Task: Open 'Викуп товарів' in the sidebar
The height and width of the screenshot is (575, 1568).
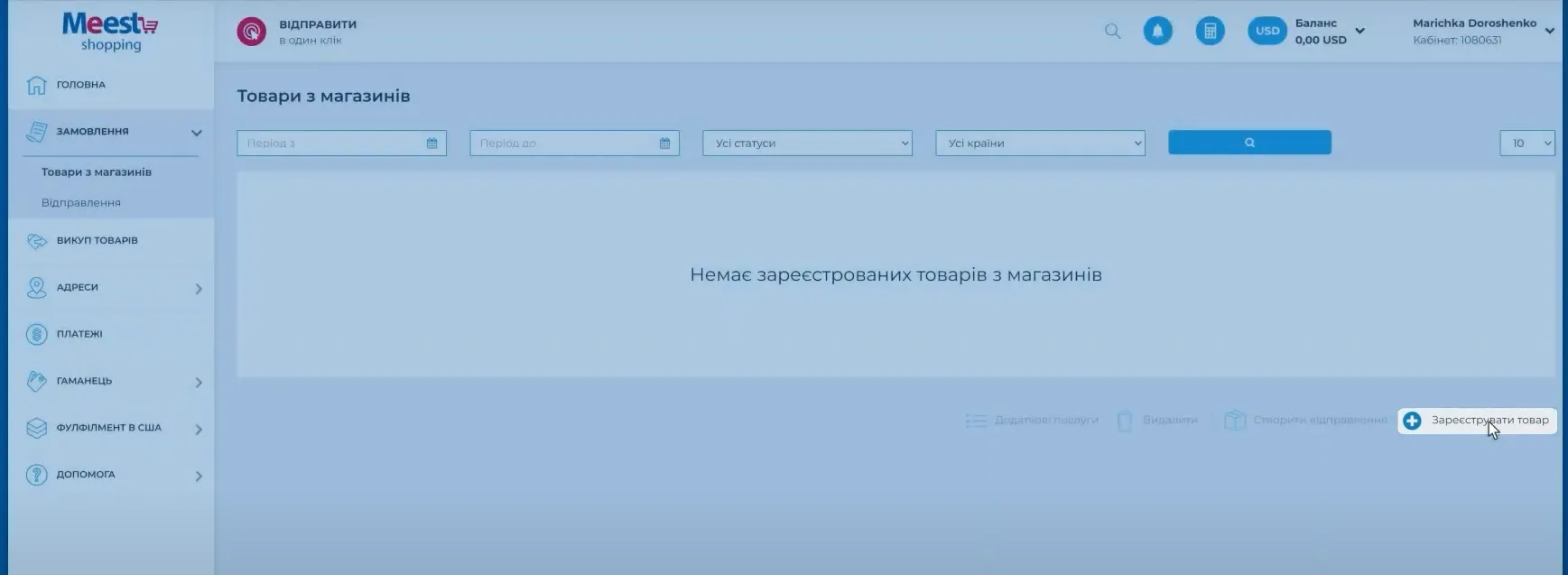Action: point(97,241)
